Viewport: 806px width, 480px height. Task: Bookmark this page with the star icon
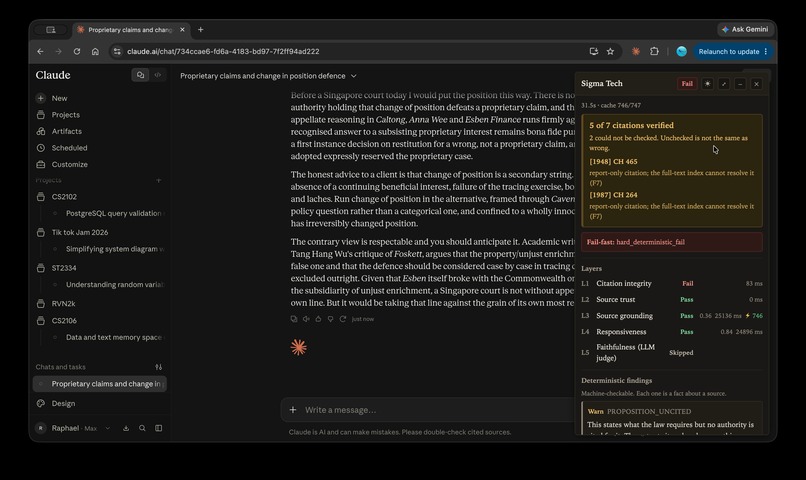point(610,51)
